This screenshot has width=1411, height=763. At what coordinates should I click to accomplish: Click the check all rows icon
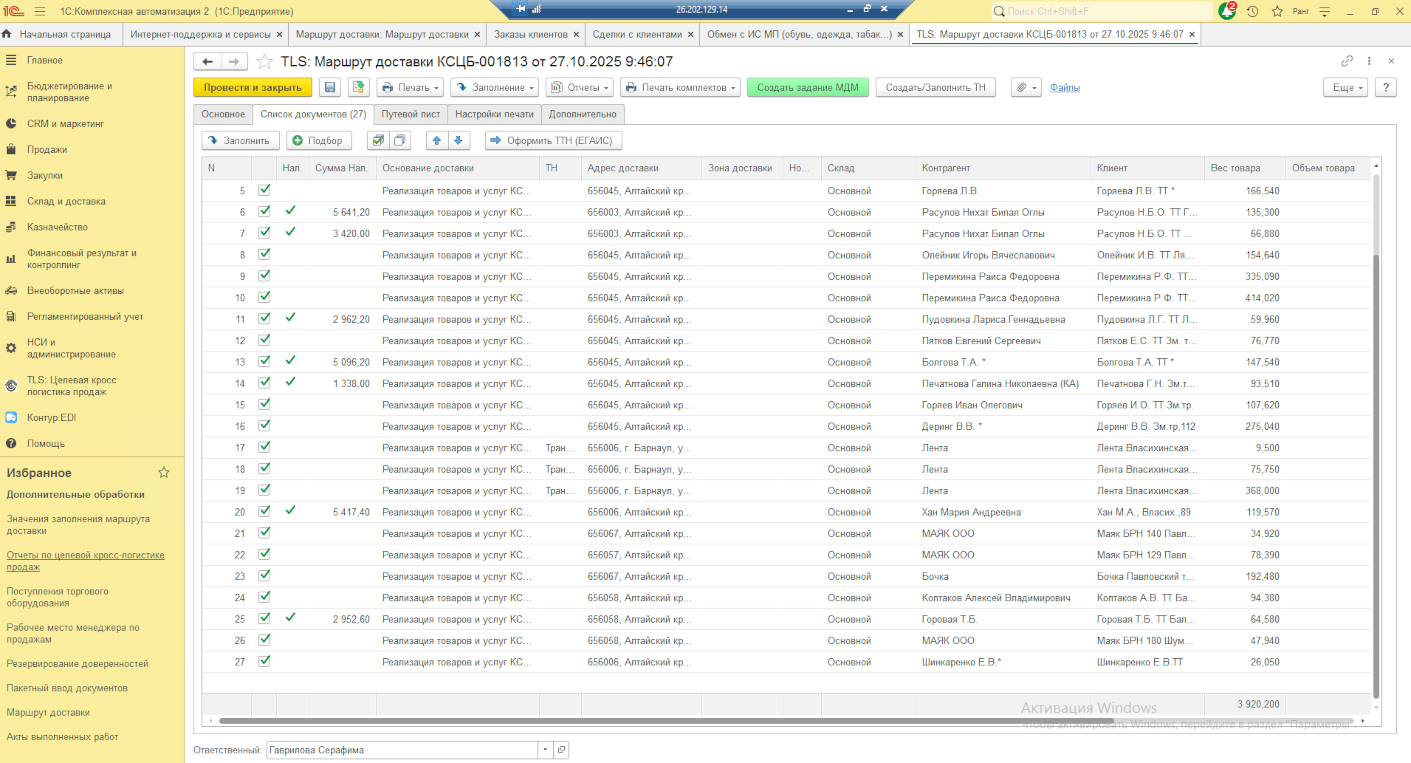click(x=377, y=141)
